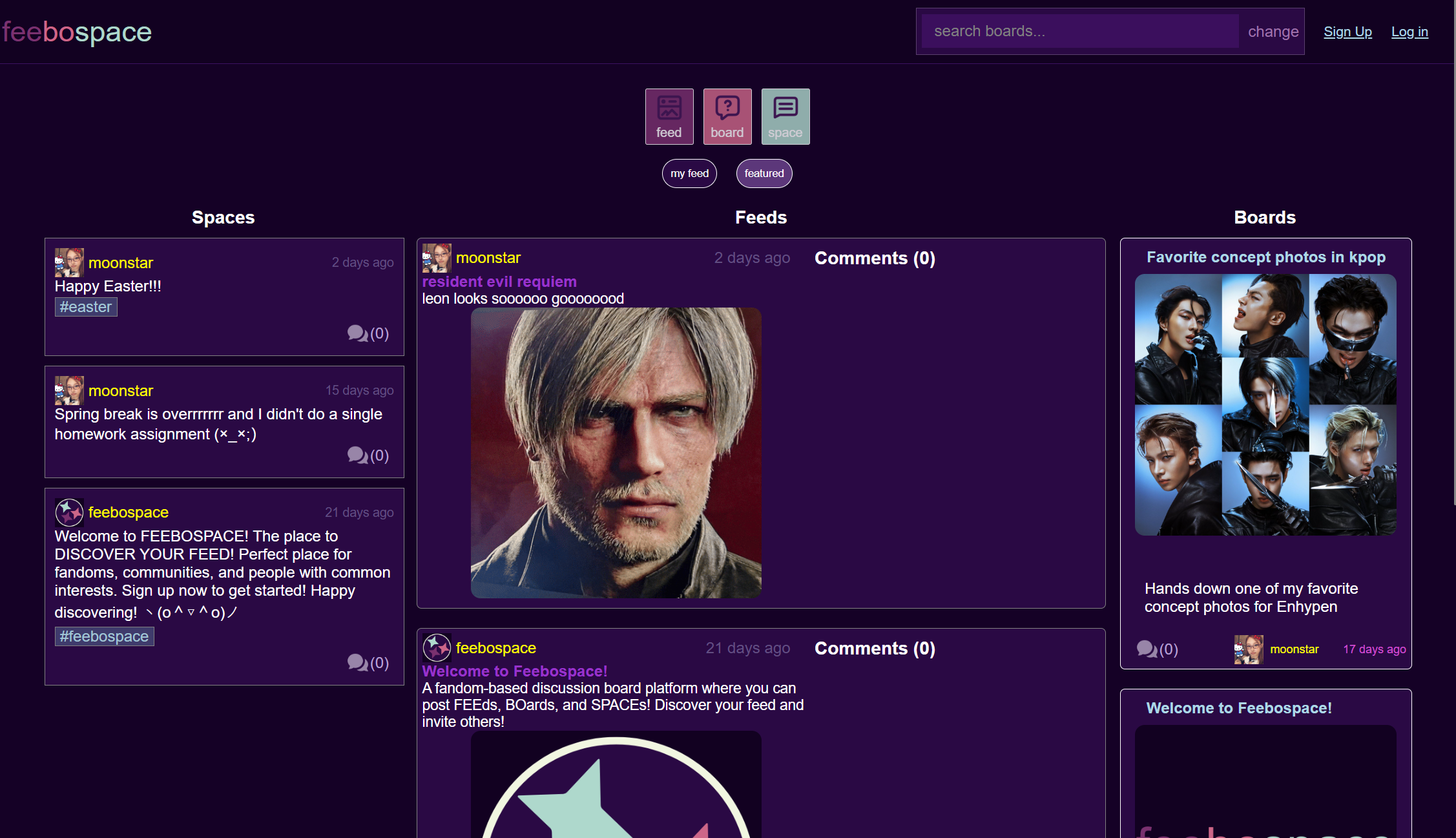Select the board section icon
Screen dimensions: 1456x838
(727, 116)
